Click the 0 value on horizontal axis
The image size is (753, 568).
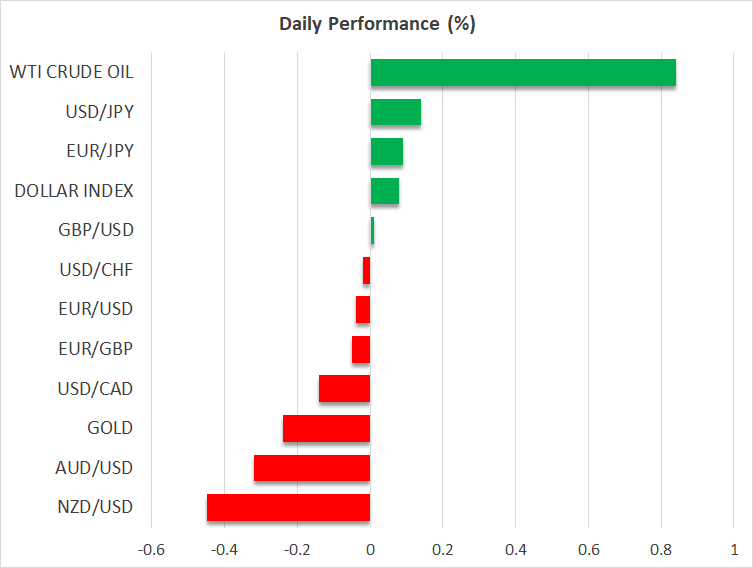(x=370, y=549)
